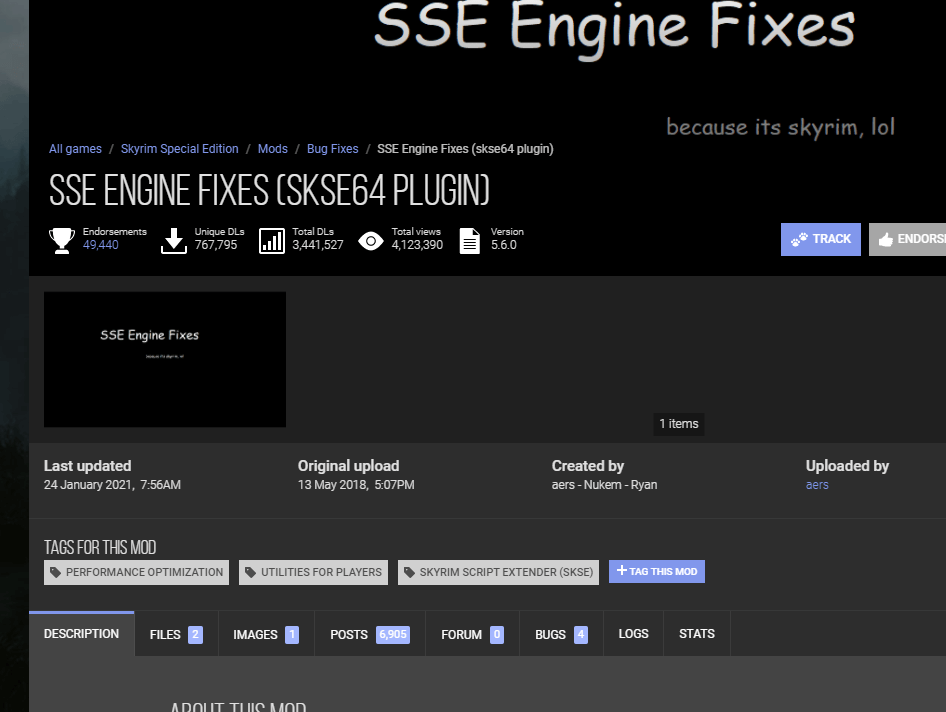The image size is (946, 712).
Task: Select the Performance Optimization tag
Action: 136,572
